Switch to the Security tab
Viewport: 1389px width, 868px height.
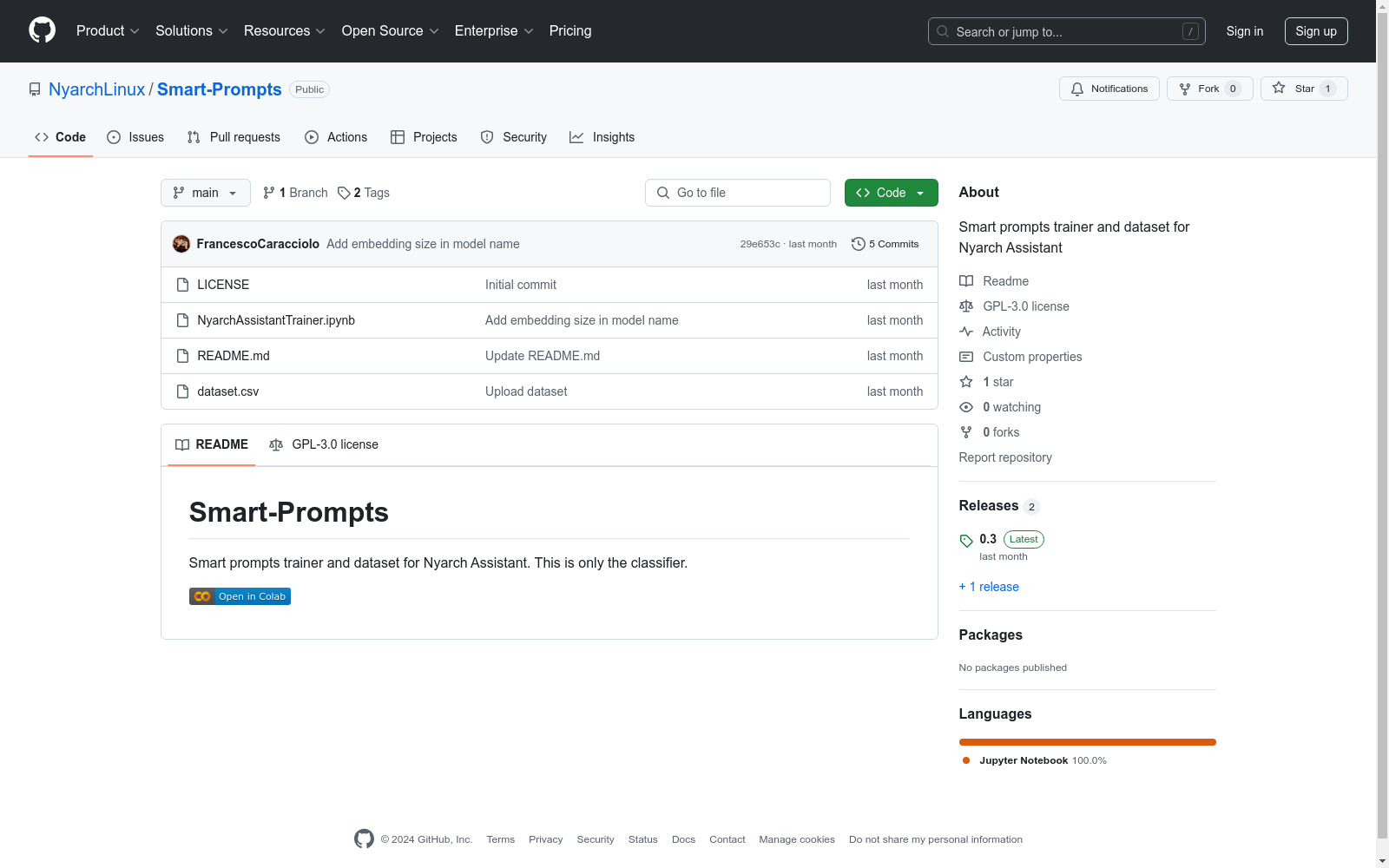[x=514, y=137]
